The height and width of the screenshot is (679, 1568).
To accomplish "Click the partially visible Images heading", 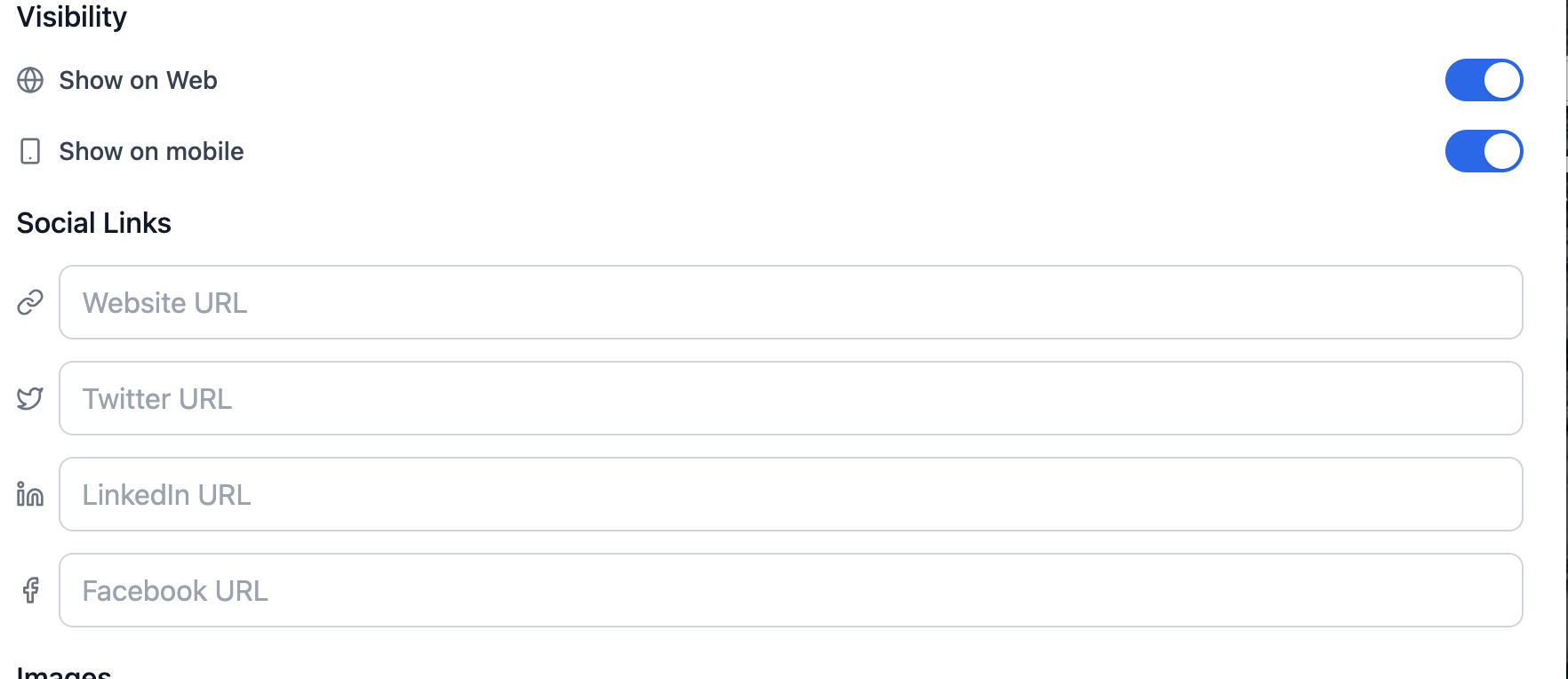I will click(64, 672).
